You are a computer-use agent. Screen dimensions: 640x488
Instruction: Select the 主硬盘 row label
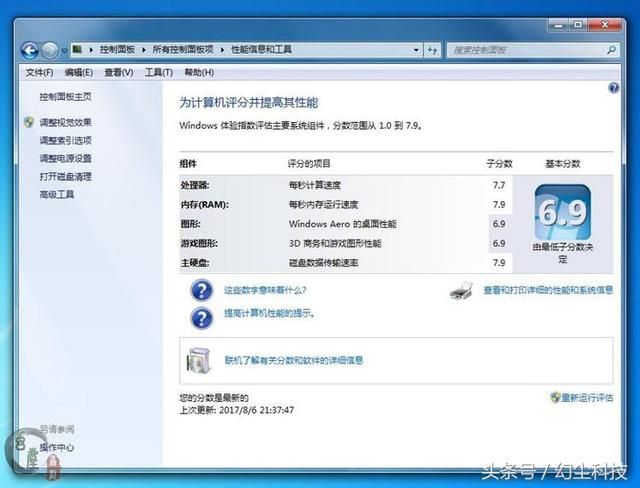coord(195,263)
